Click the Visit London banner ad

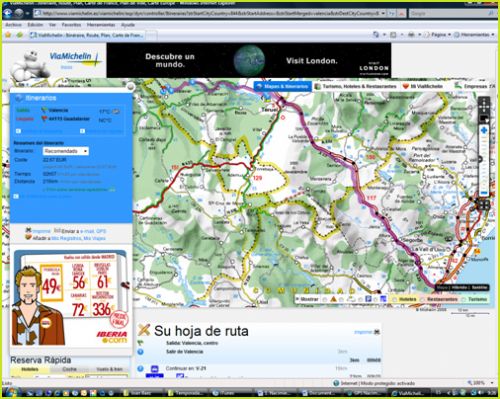[249, 60]
